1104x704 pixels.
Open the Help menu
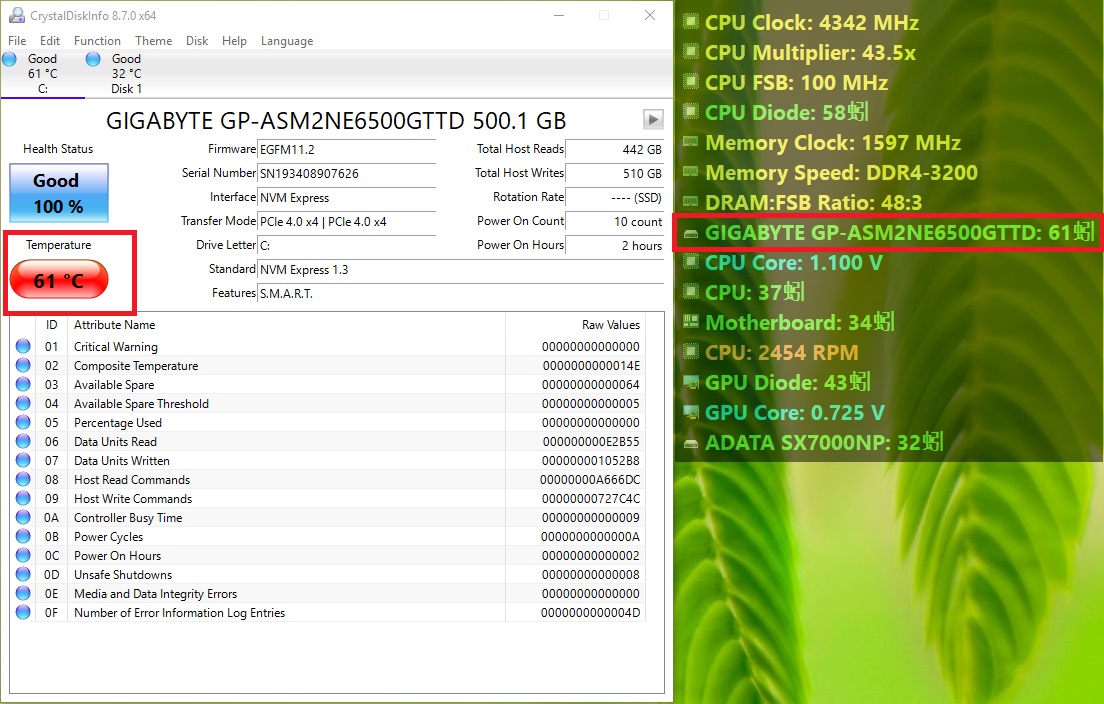point(234,41)
